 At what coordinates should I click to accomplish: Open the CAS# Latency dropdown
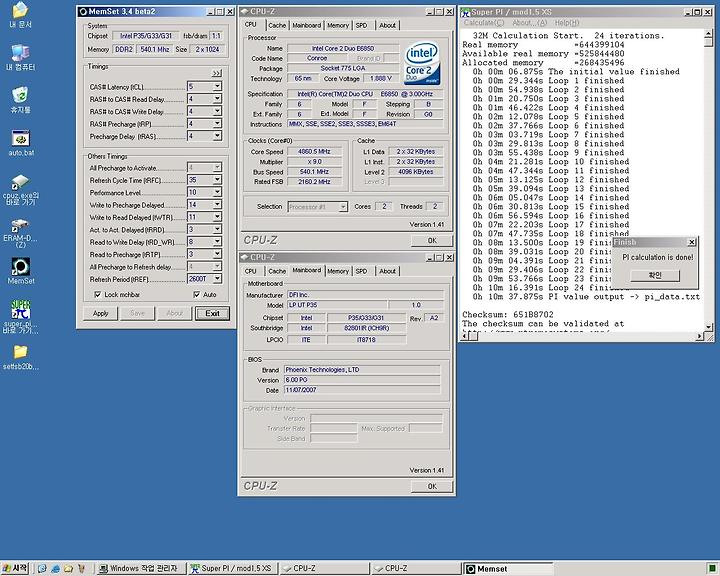[217, 86]
